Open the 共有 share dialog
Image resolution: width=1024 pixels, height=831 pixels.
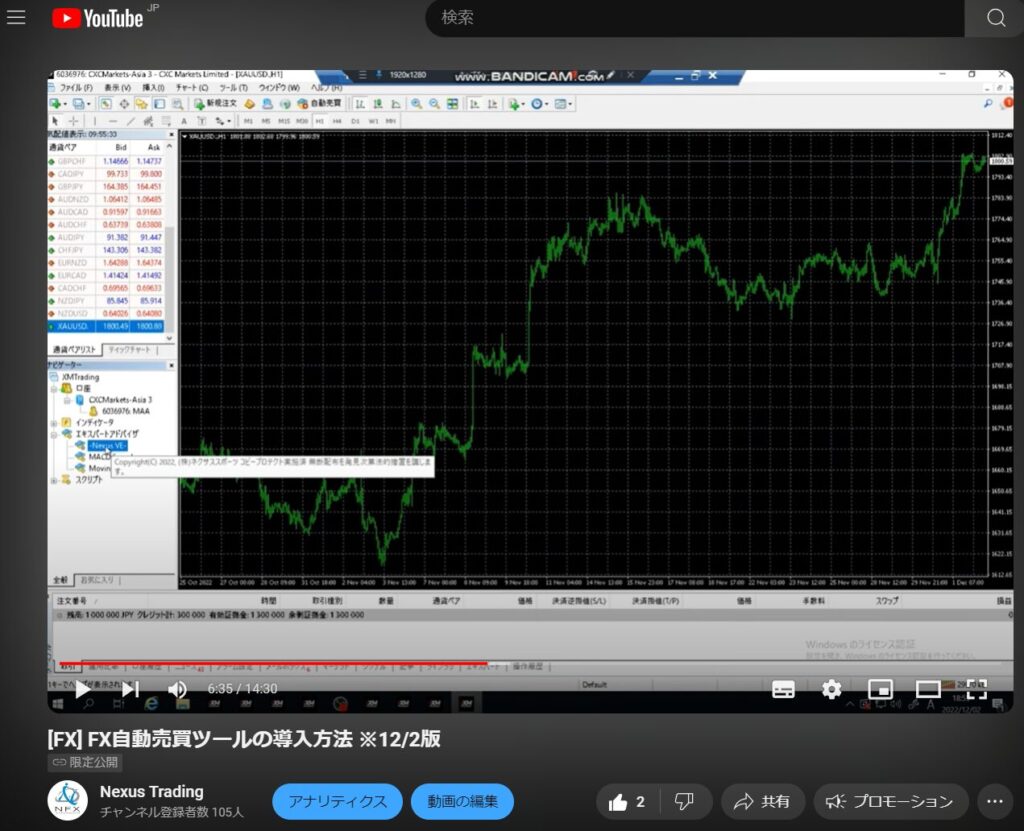[x=762, y=801]
